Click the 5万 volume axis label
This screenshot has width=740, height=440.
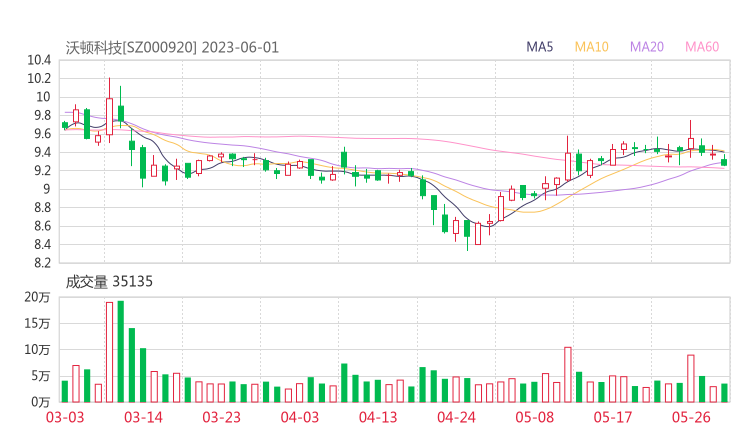(x=41, y=376)
